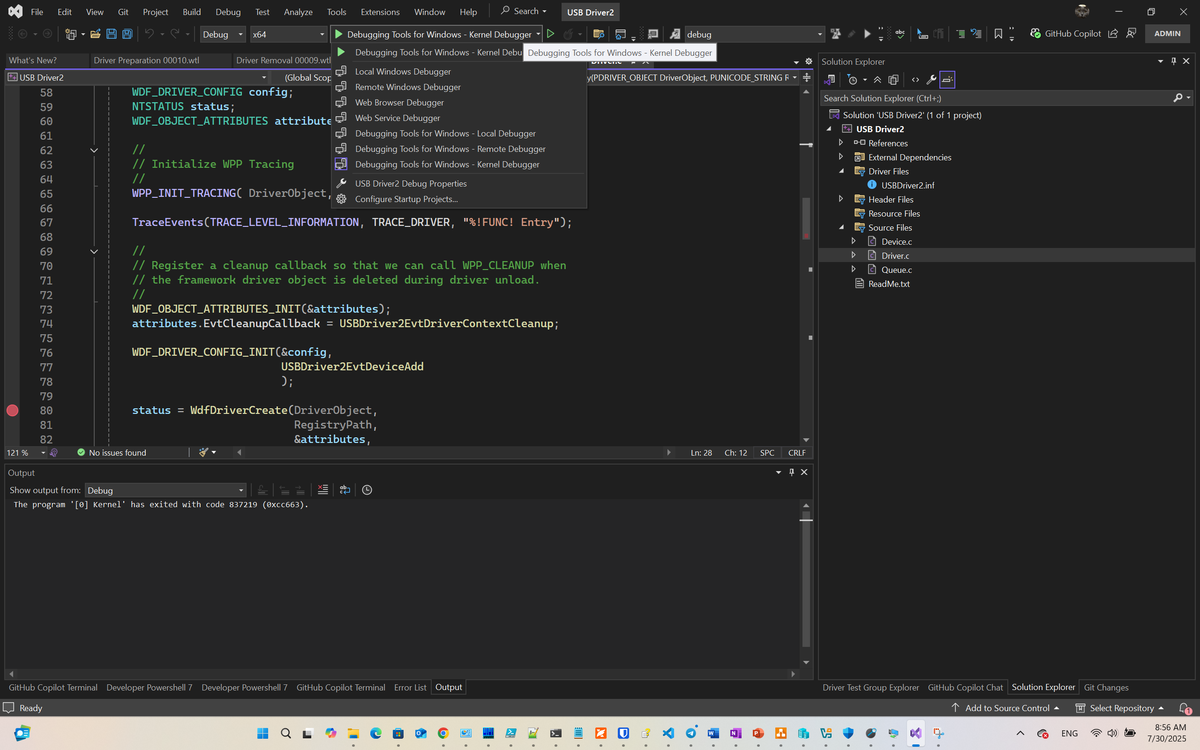Open Driver Test Group Explorer tab
Image resolution: width=1200 pixels, height=750 pixels.
(870, 688)
